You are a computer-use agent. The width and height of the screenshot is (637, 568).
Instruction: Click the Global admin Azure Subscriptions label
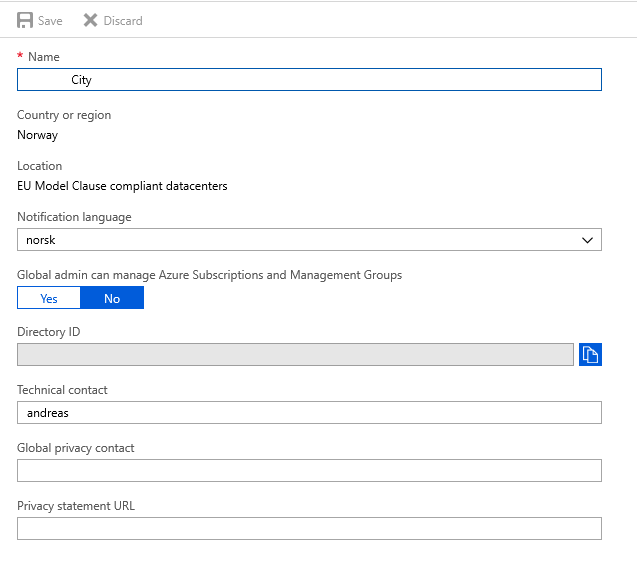(209, 275)
